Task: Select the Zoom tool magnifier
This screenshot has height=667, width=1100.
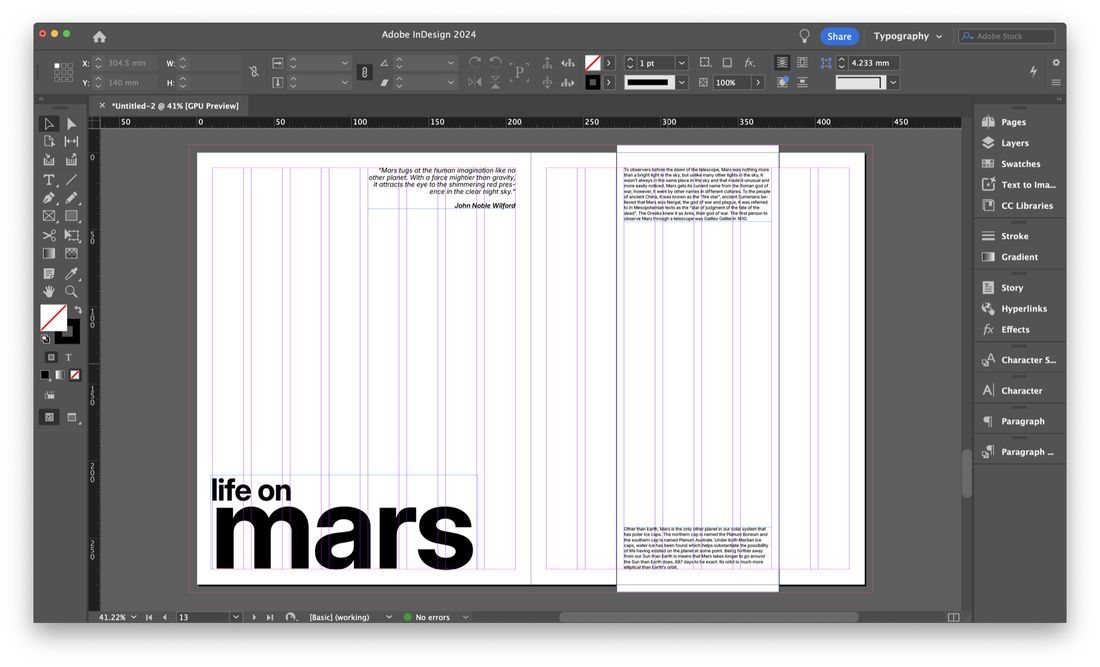Action: click(x=71, y=291)
